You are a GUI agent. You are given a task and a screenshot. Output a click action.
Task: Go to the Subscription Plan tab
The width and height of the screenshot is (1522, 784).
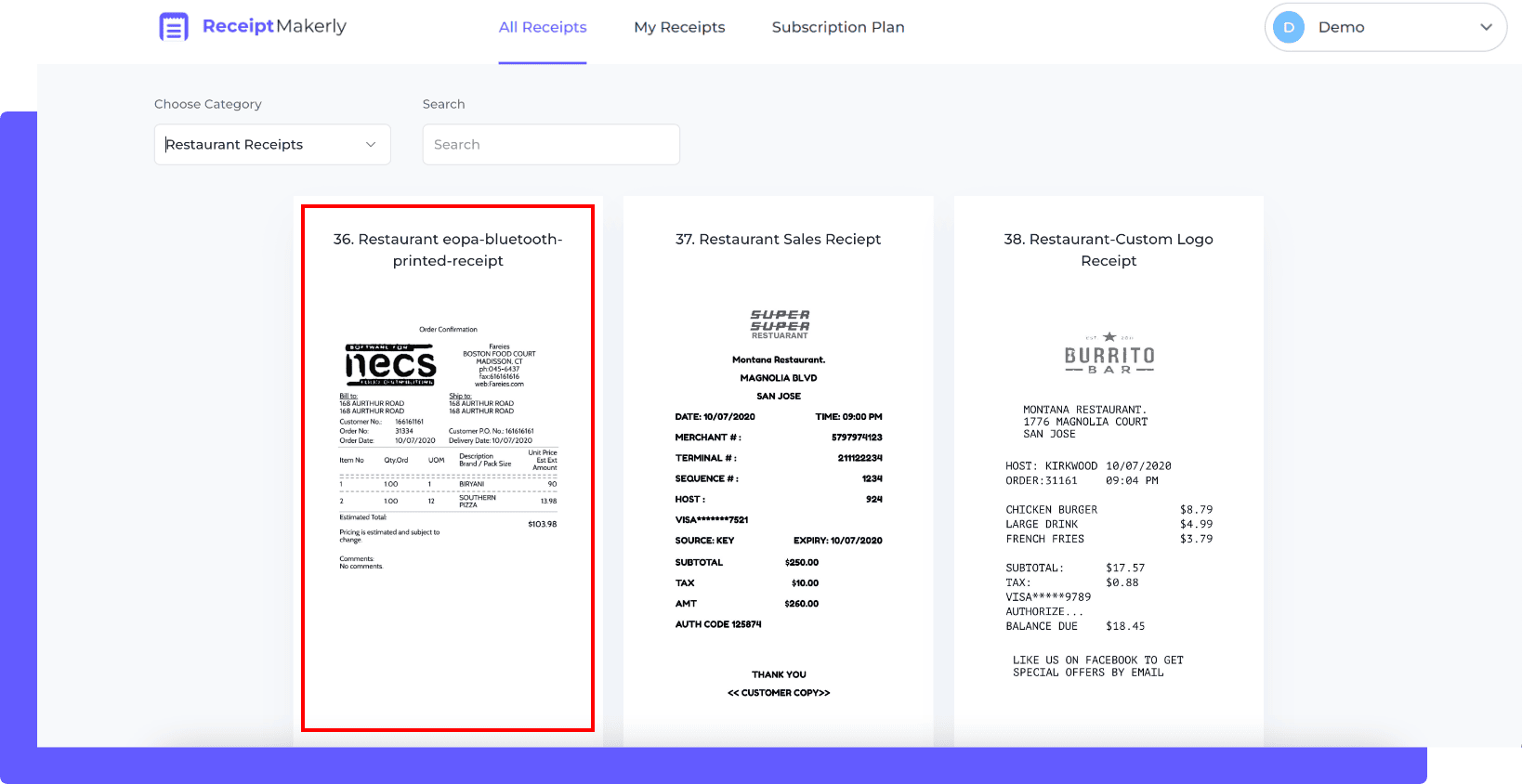838,27
